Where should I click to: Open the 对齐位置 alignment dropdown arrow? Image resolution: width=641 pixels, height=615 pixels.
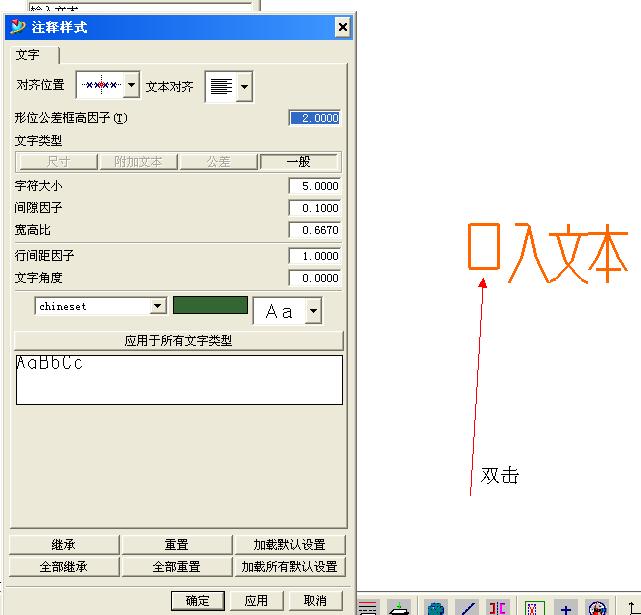pyautogui.click(x=131, y=85)
